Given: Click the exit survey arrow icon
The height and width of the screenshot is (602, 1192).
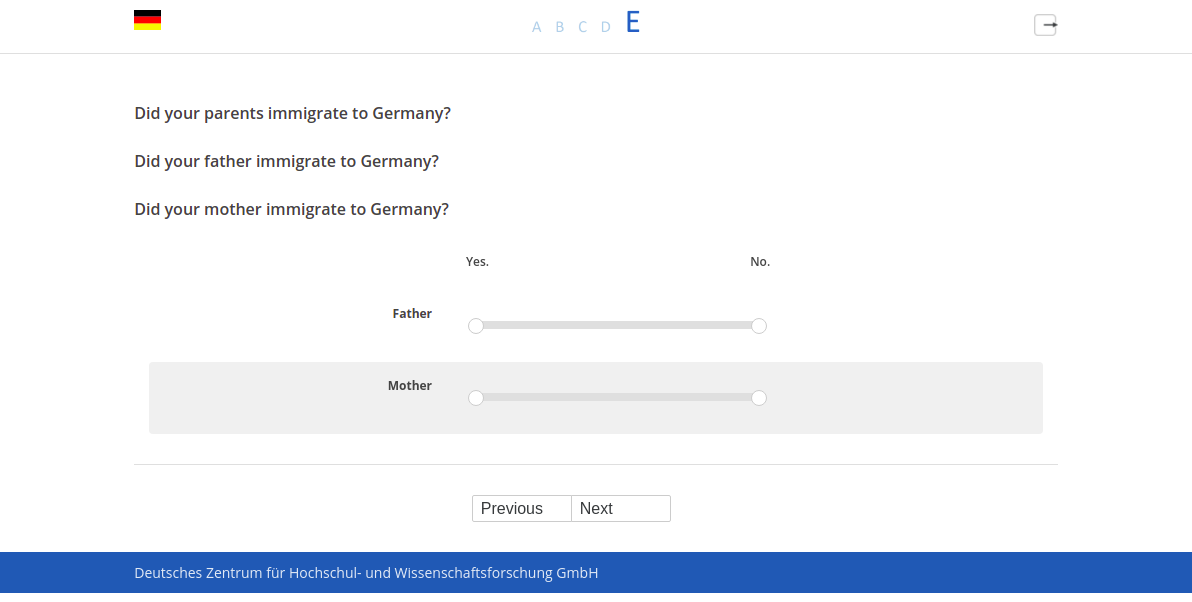Looking at the screenshot, I should [x=1045, y=25].
